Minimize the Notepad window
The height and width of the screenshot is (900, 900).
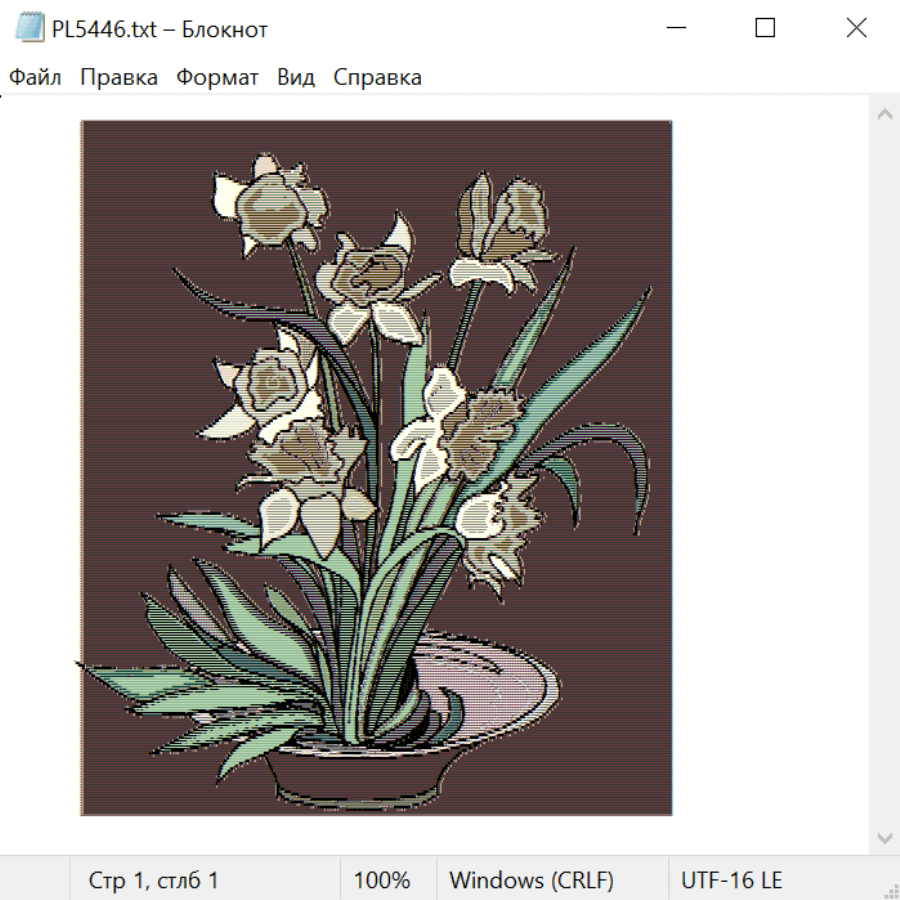pos(676,28)
